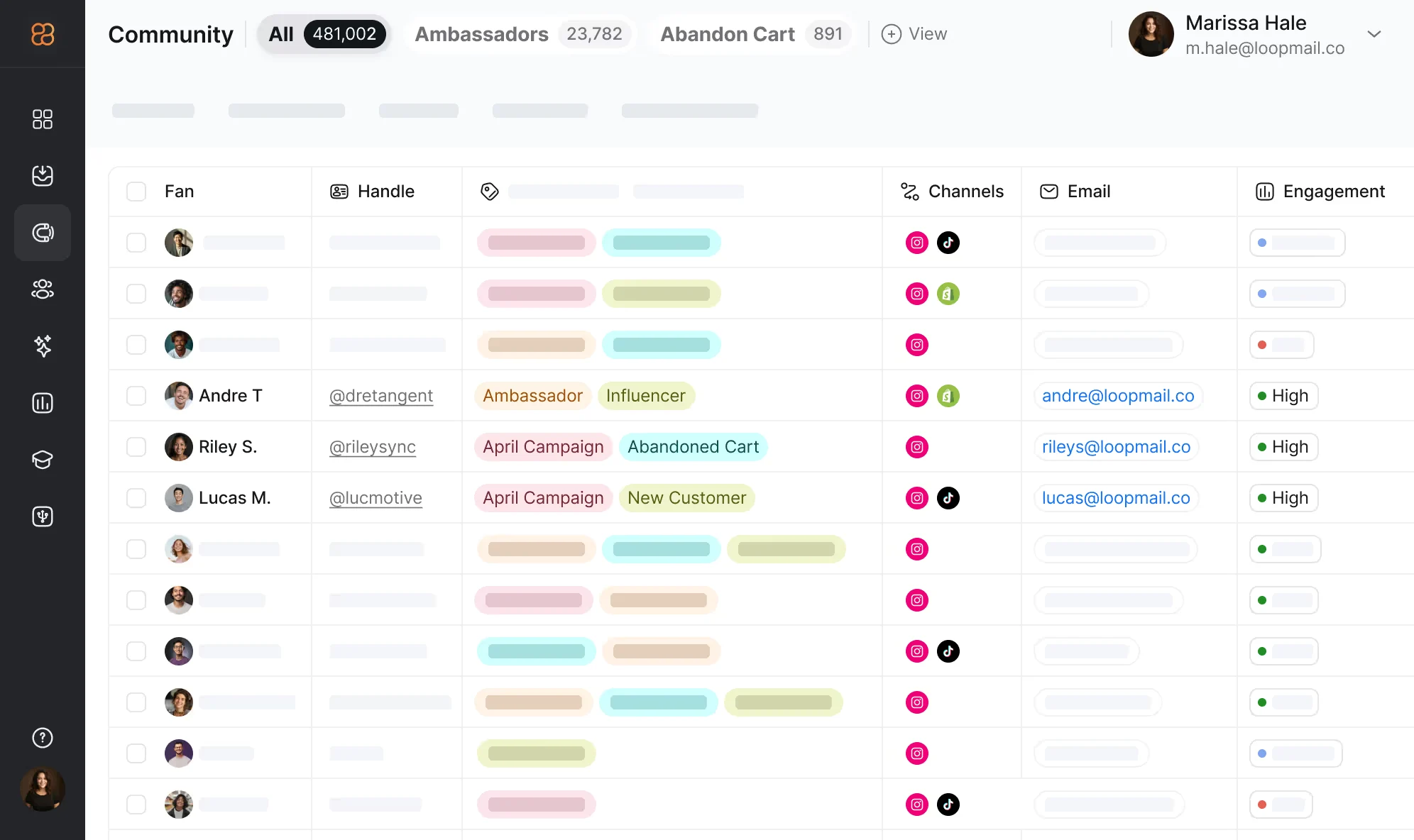
Task: Check the checkbox for Andre T
Action: coord(136,396)
